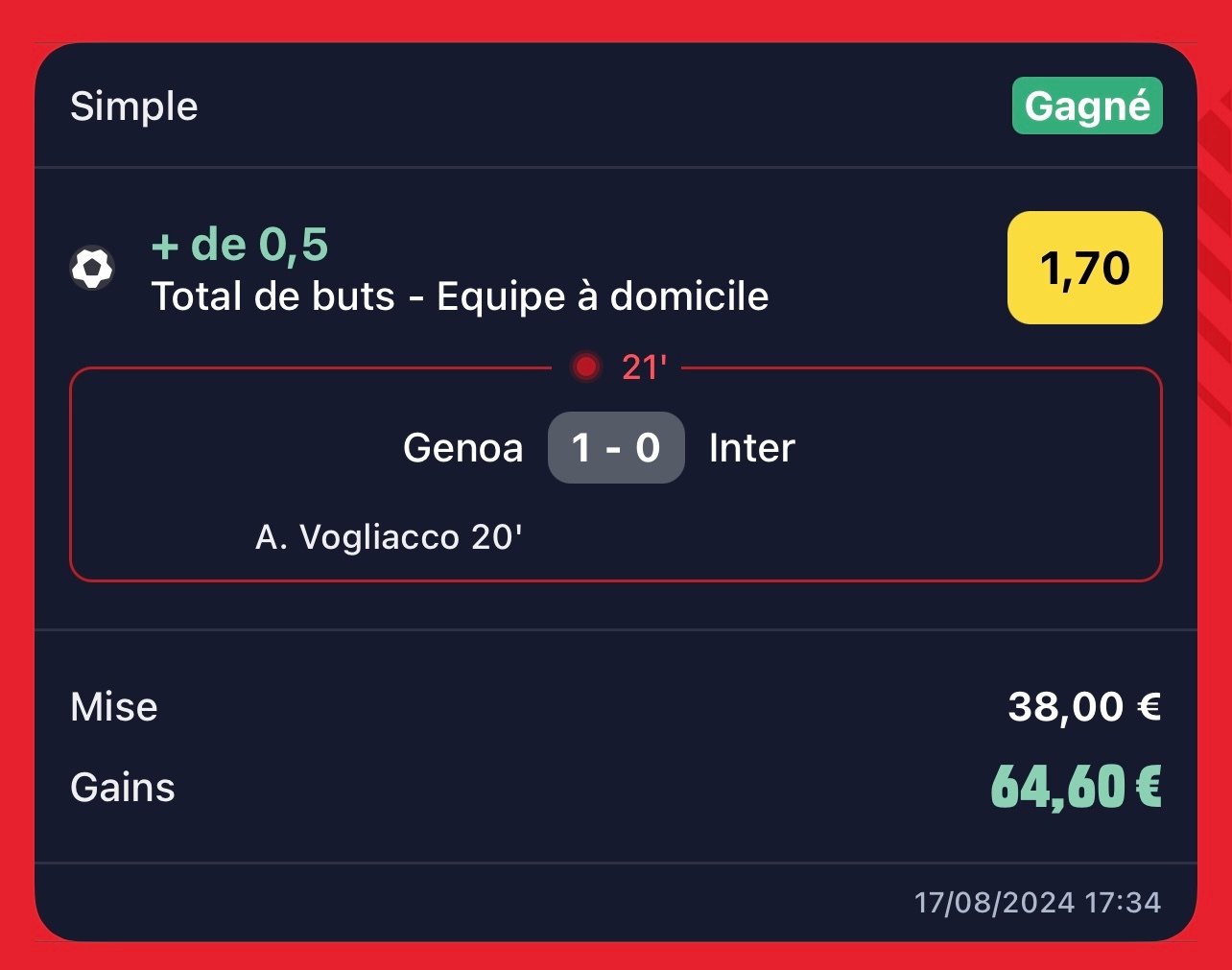Image resolution: width=1232 pixels, height=970 pixels.
Task: Click the 1 - 0 score box
Action: pos(616,447)
